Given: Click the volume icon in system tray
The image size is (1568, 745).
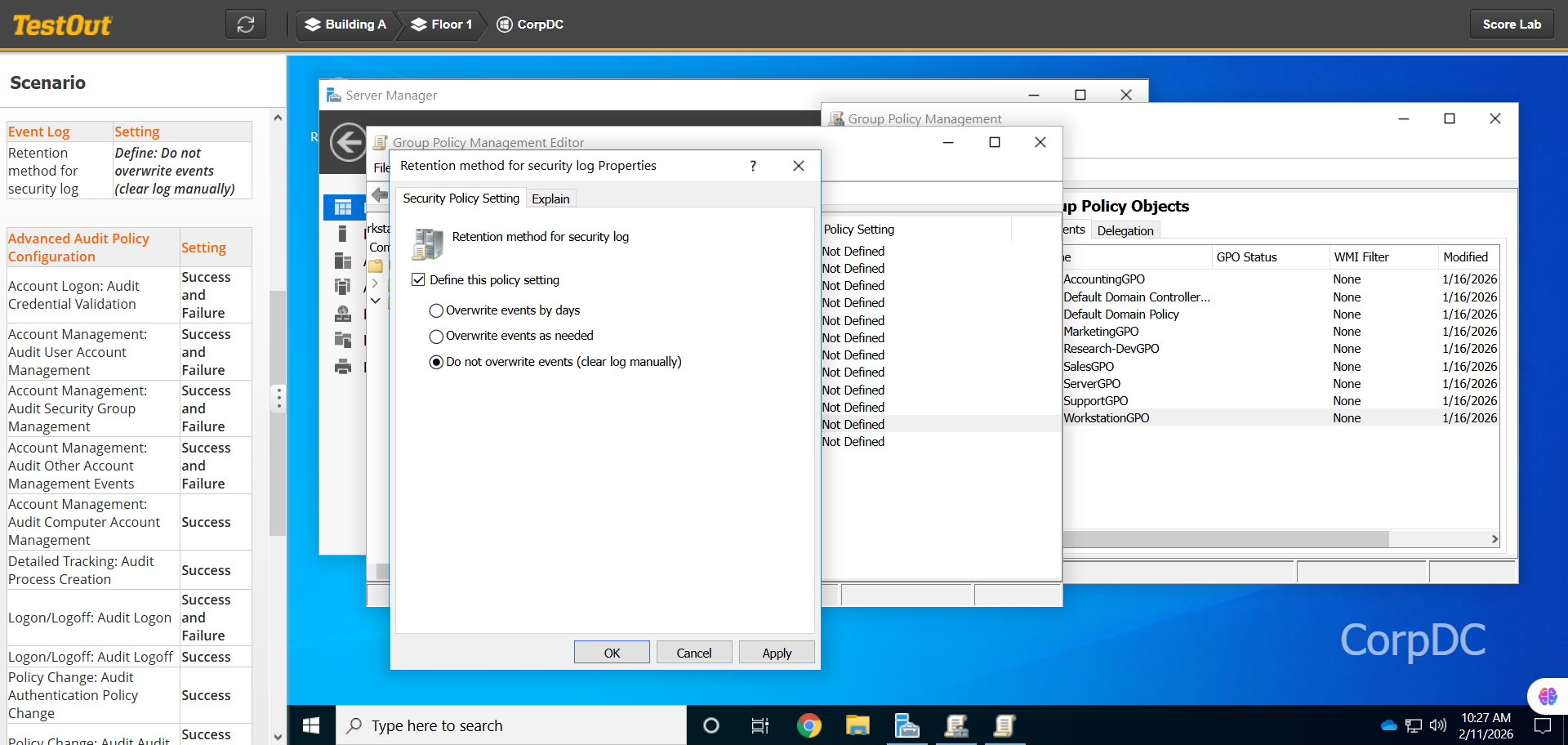Looking at the screenshot, I should click(1438, 725).
